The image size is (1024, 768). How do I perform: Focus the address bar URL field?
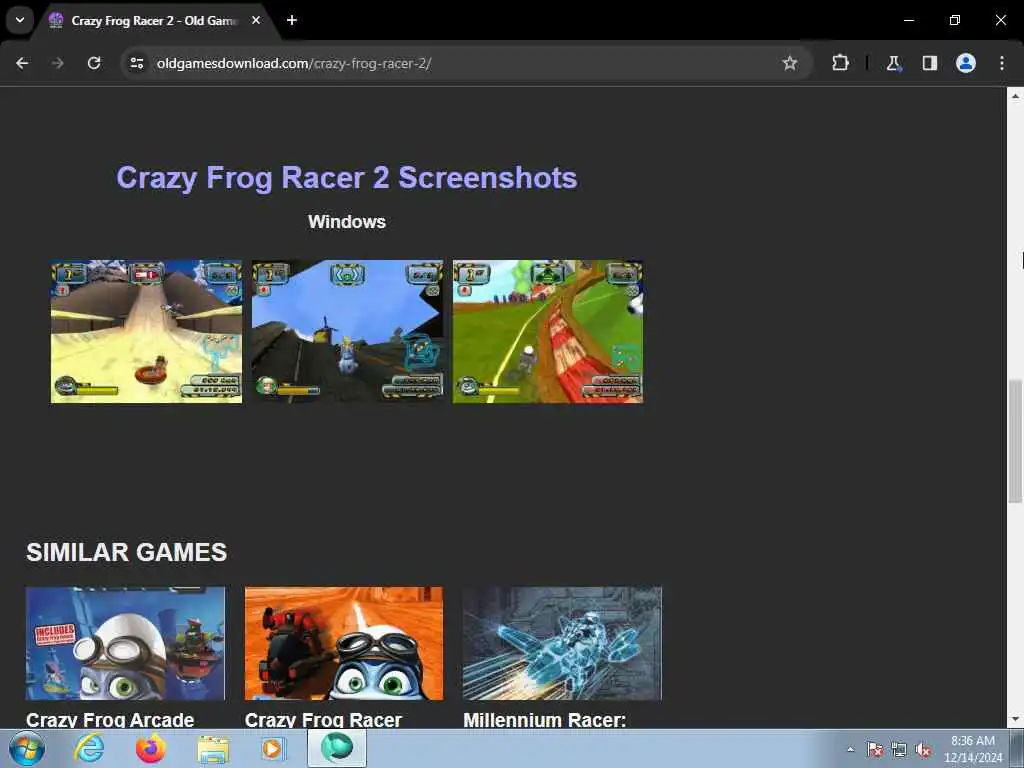click(x=457, y=63)
